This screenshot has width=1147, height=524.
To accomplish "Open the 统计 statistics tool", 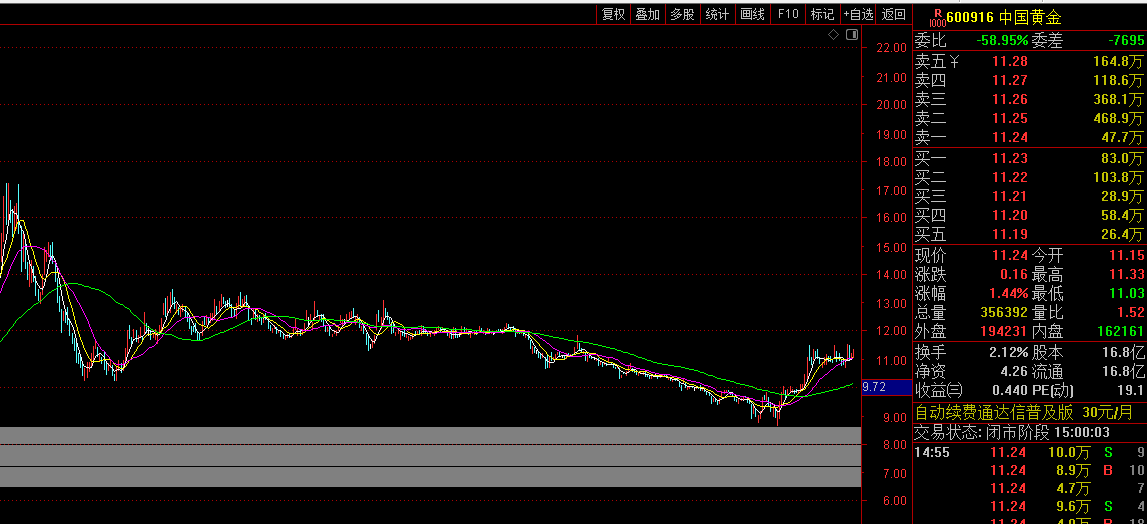I will (717, 14).
